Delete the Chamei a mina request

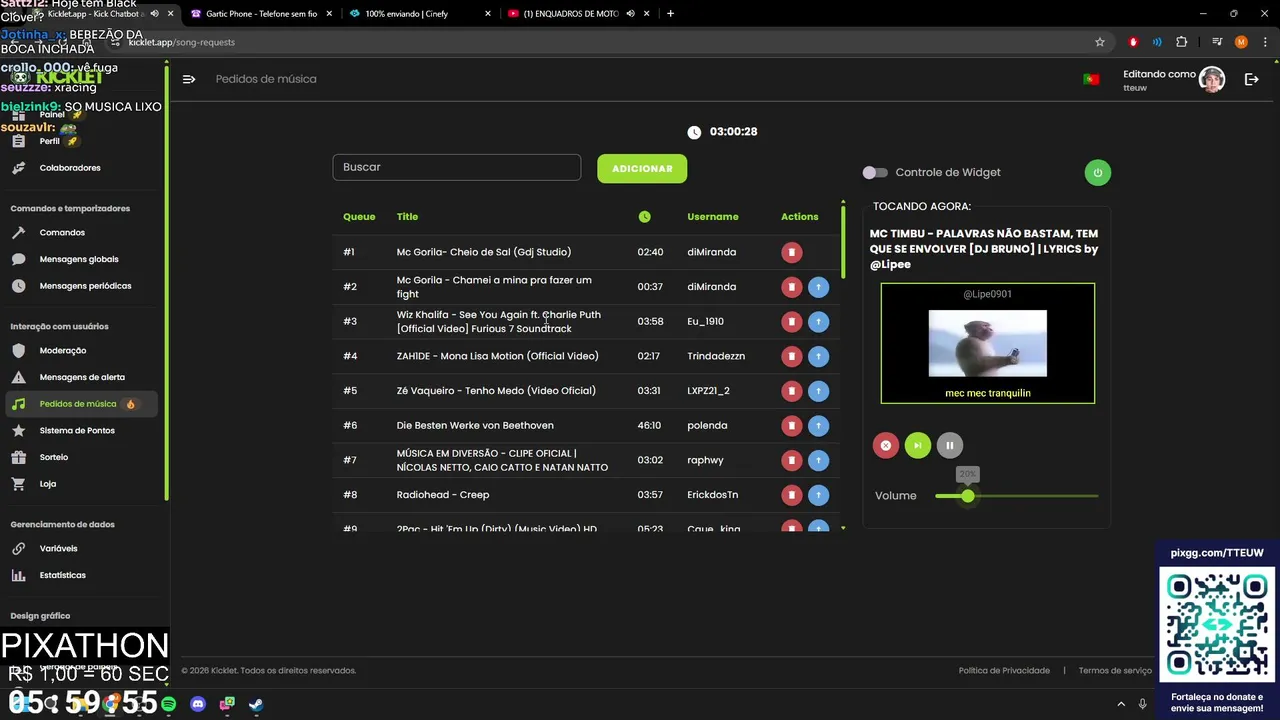pyautogui.click(x=791, y=287)
